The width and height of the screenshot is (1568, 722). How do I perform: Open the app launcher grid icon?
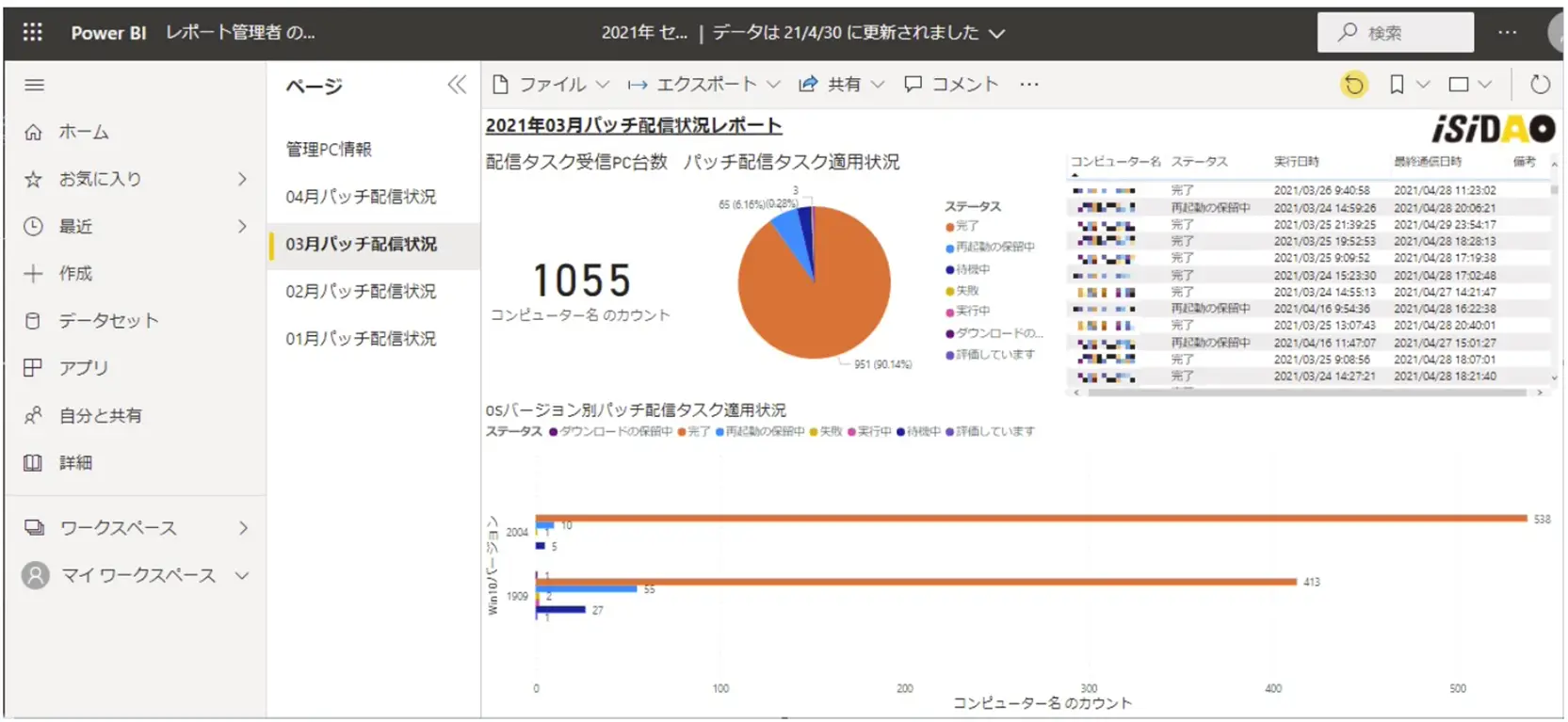(x=33, y=32)
